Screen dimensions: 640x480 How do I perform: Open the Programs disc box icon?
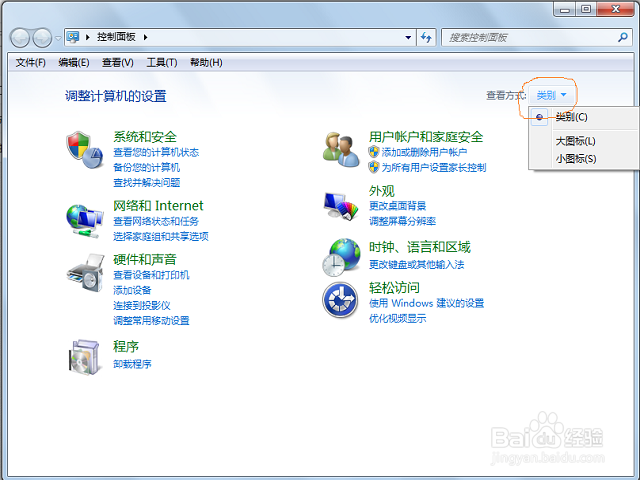(x=84, y=357)
